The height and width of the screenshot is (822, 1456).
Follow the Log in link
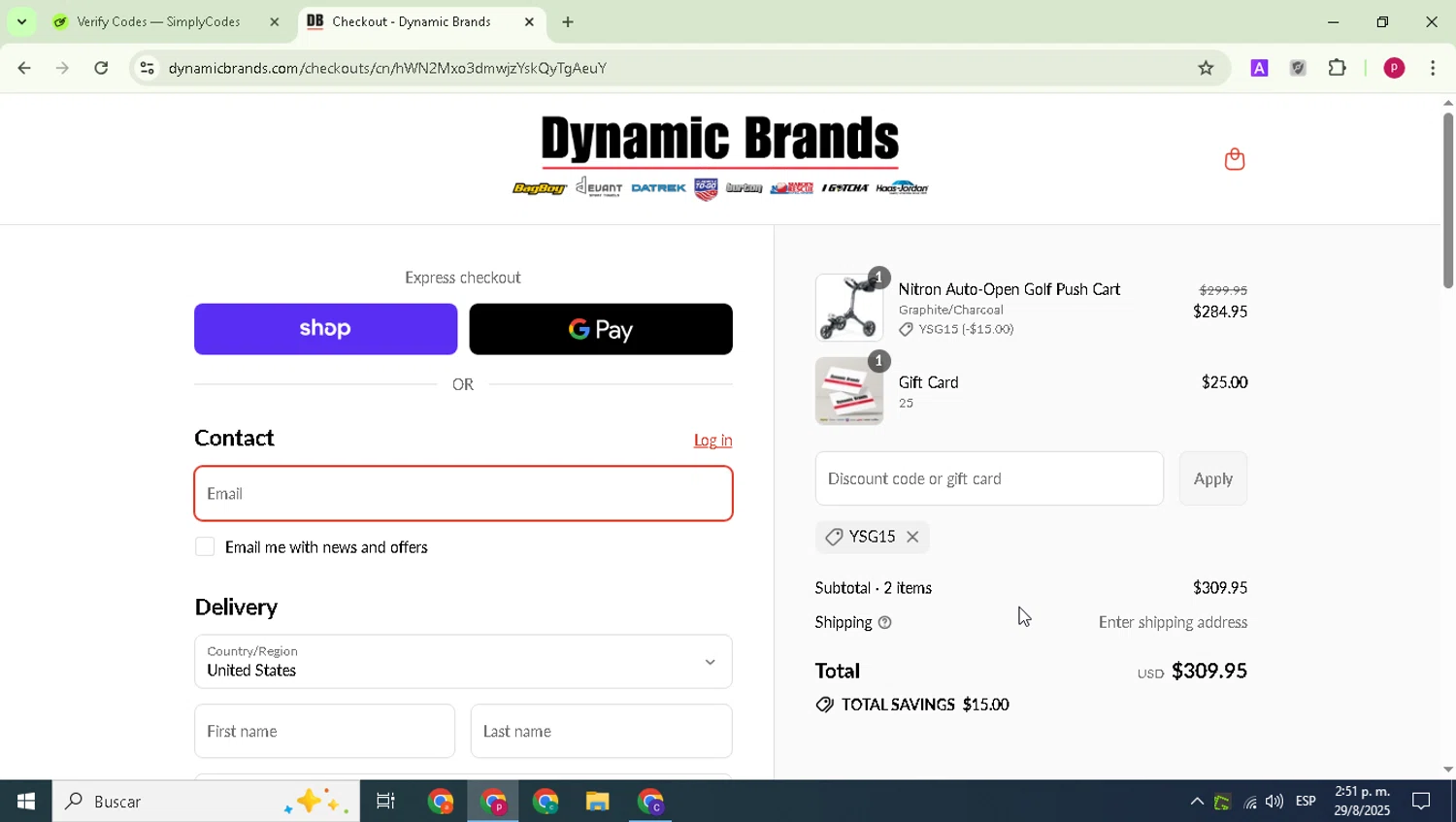[712, 441]
